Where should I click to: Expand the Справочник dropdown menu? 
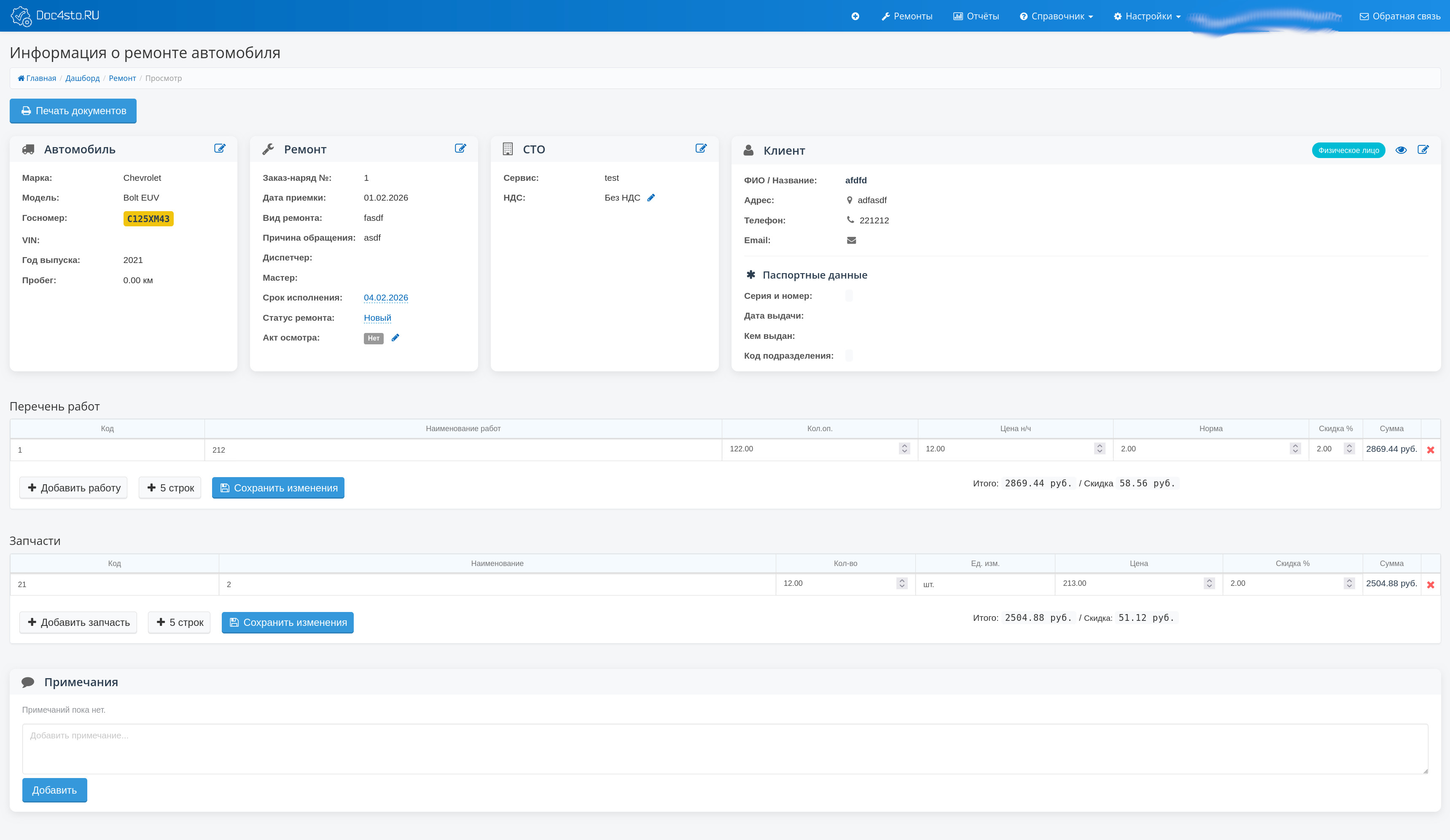[1057, 16]
